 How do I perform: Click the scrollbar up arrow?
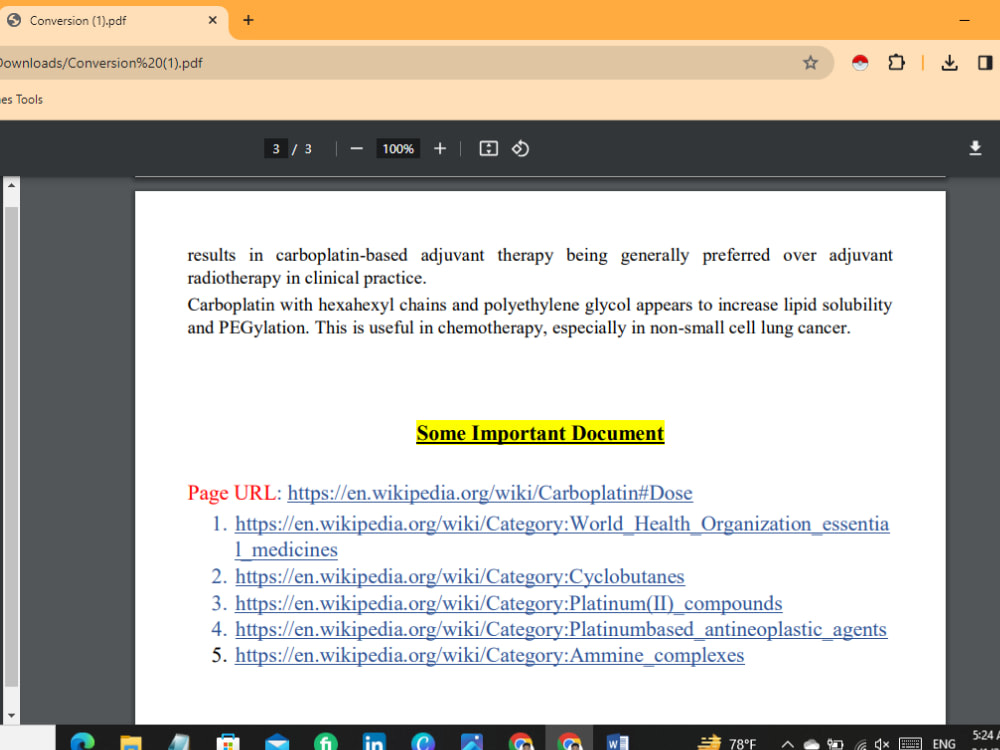pos(11,185)
